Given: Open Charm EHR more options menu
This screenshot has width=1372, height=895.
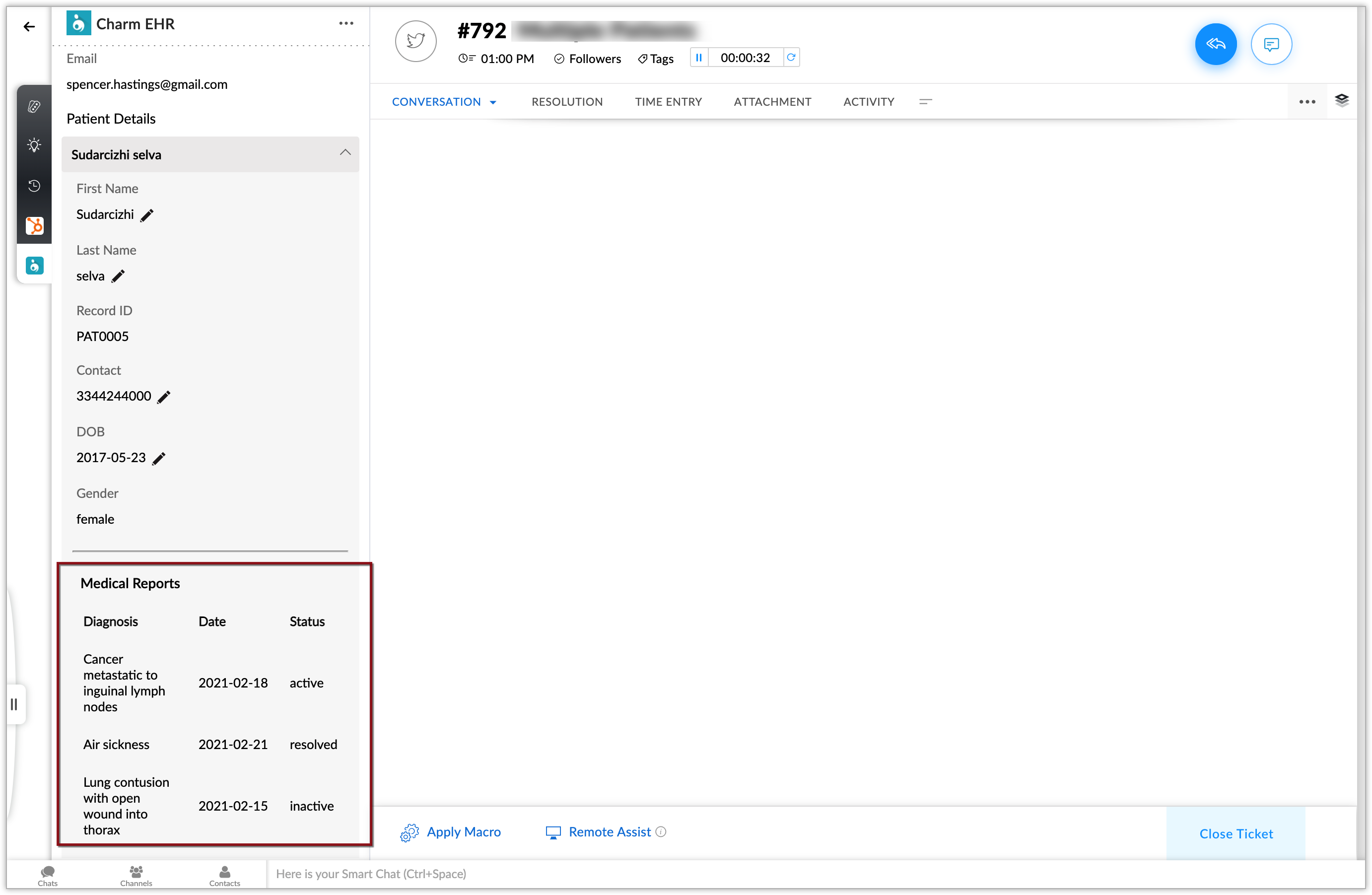Looking at the screenshot, I should (x=346, y=24).
